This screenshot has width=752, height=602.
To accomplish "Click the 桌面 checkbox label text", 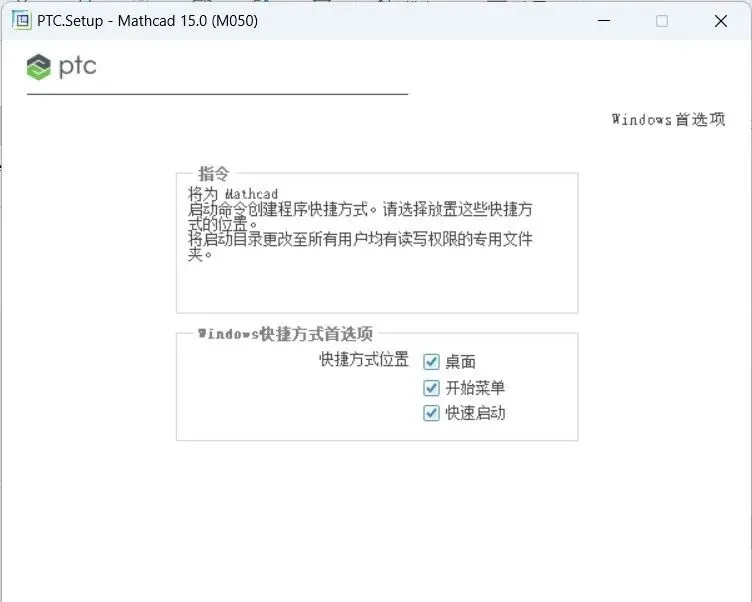I will (x=460, y=362).
